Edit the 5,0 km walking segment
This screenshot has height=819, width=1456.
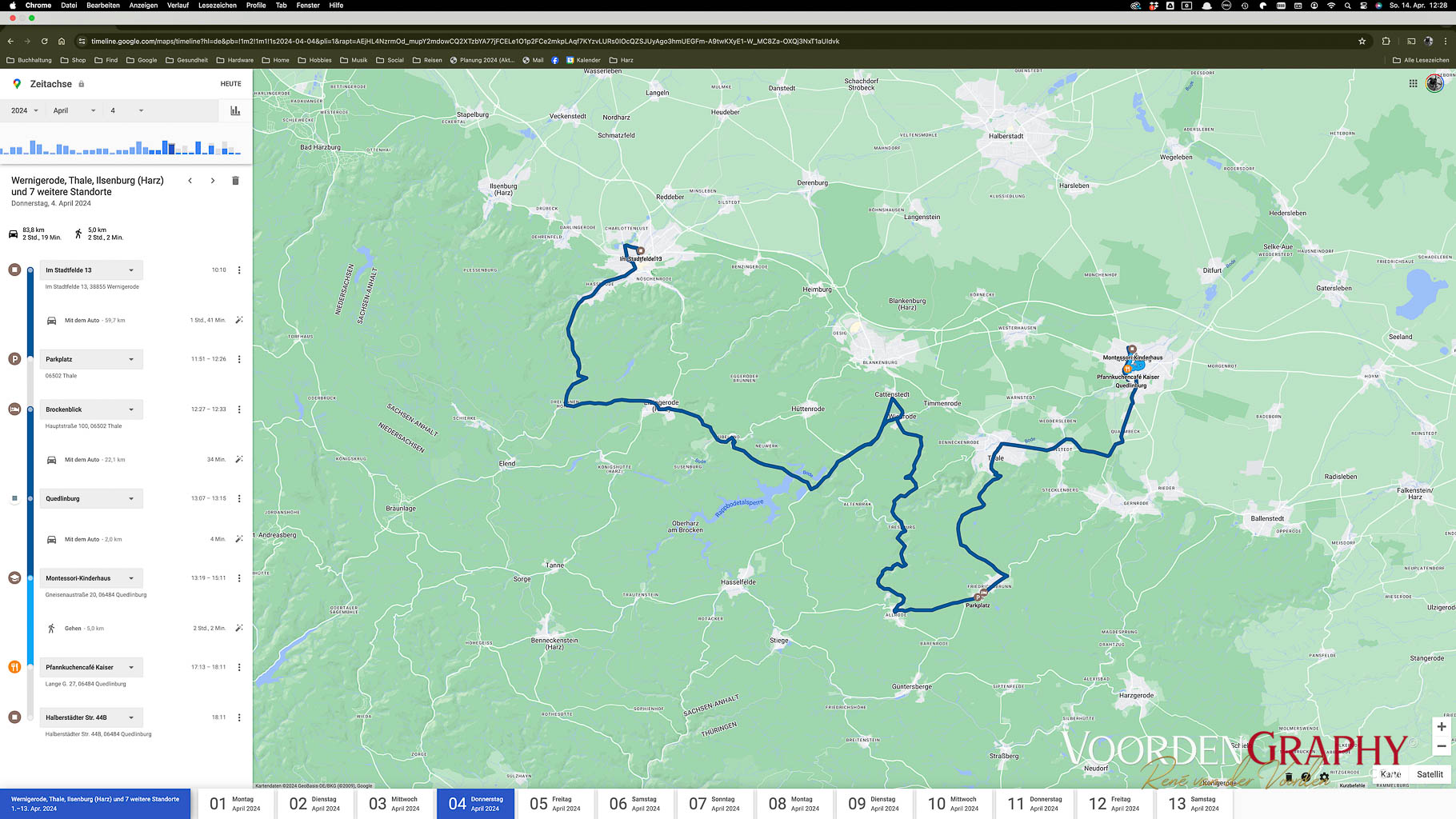click(239, 629)
